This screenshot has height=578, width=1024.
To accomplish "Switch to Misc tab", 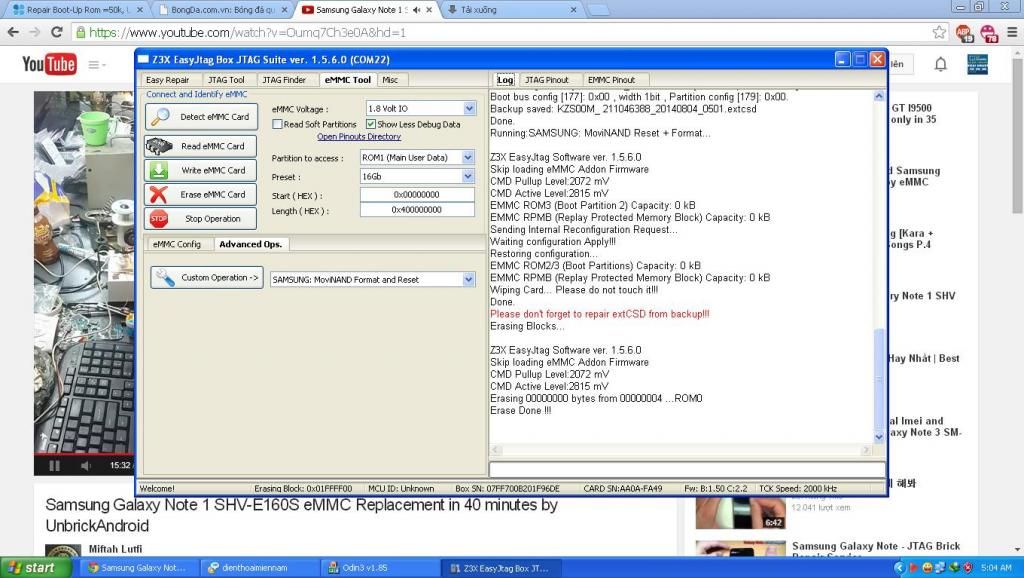I will 391,80.
